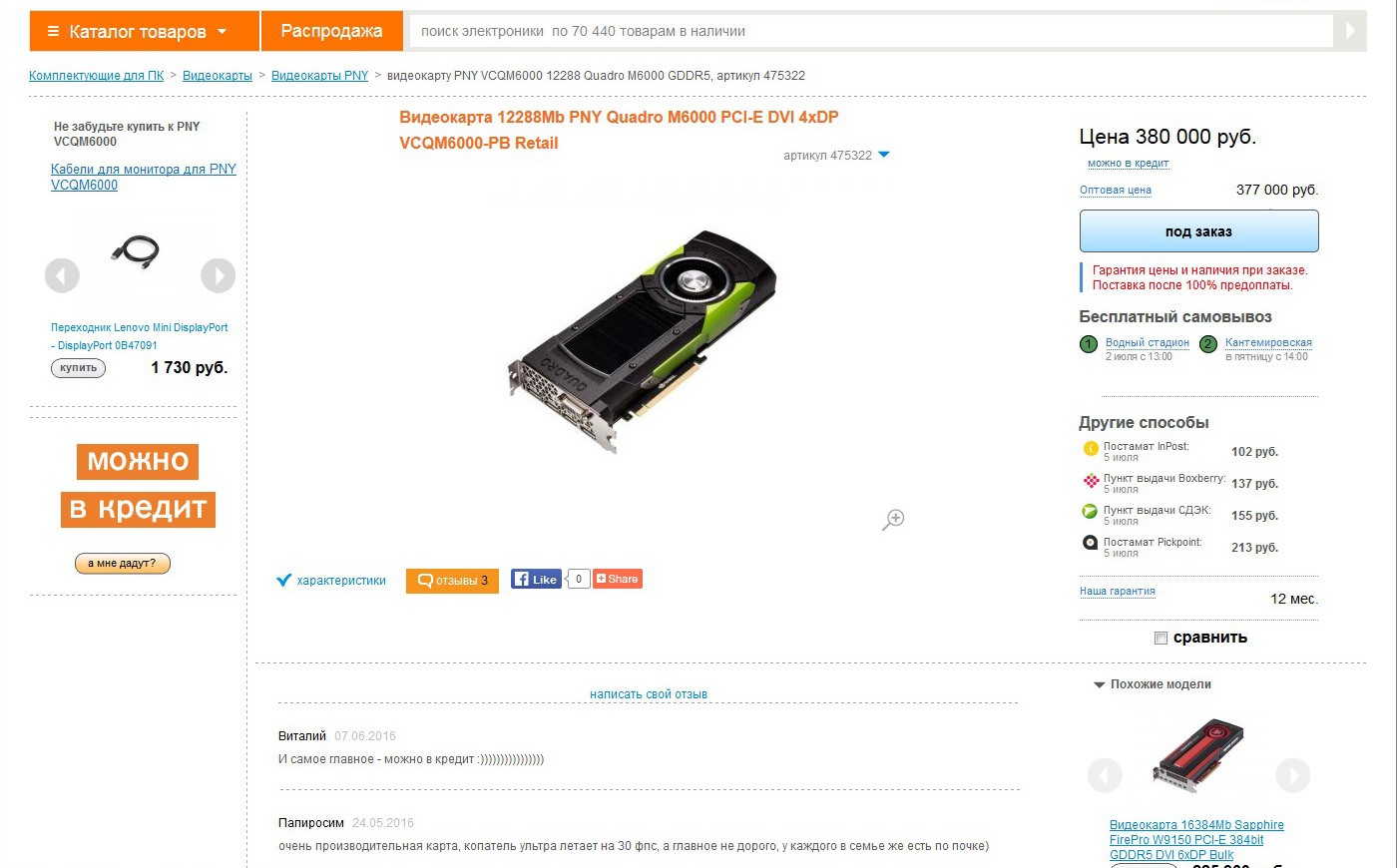Click the под заказ button

pyautogui.click(x=1198, y=231)
